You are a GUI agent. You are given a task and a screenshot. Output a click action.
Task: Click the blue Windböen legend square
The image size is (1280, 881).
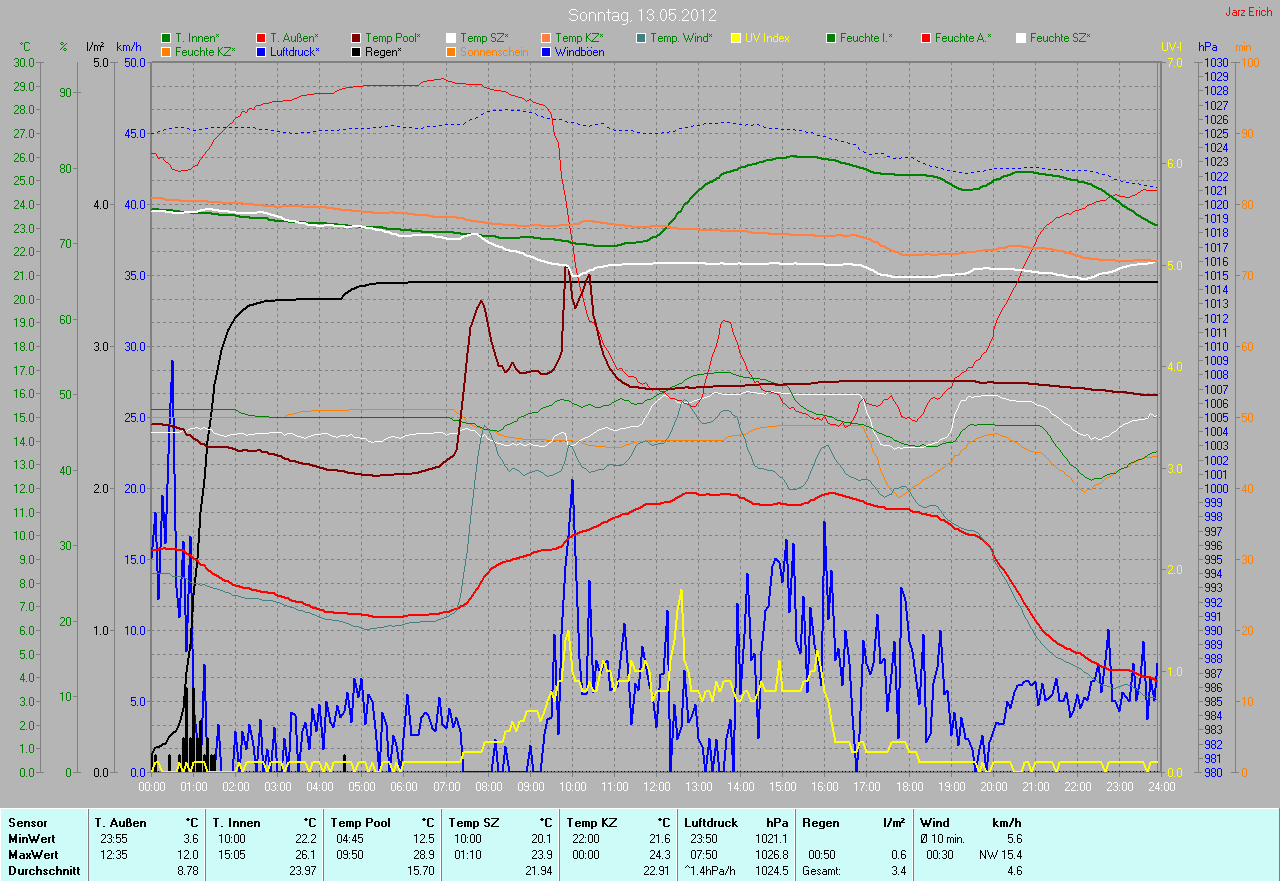coord(546,51)
